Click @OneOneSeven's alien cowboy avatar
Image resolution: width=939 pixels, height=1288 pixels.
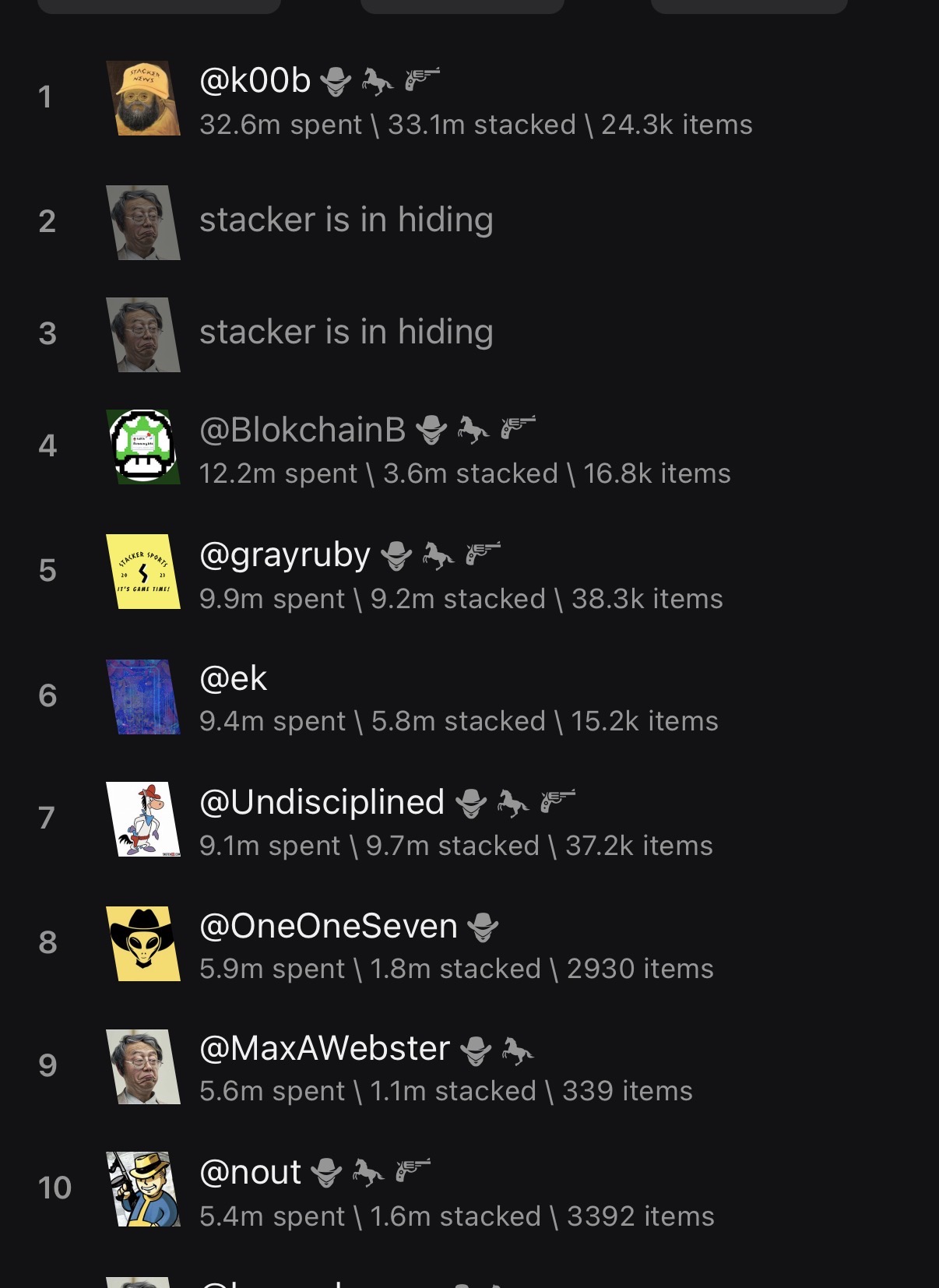pyautogui.click(x=143, y=943)
